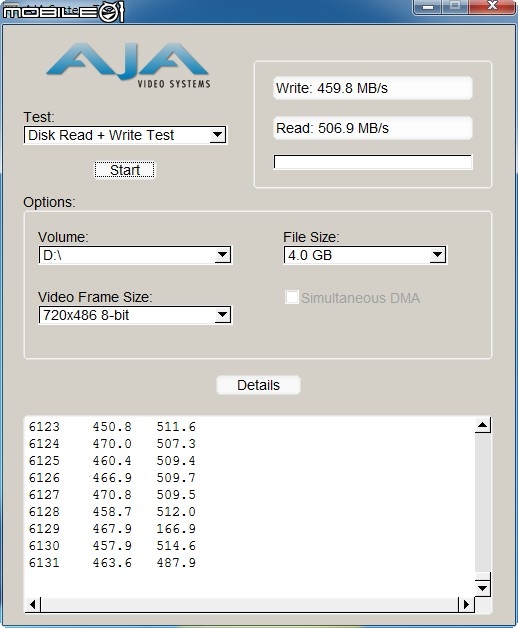
Task: Select the row for frame 6130
Action: point(112,546)
